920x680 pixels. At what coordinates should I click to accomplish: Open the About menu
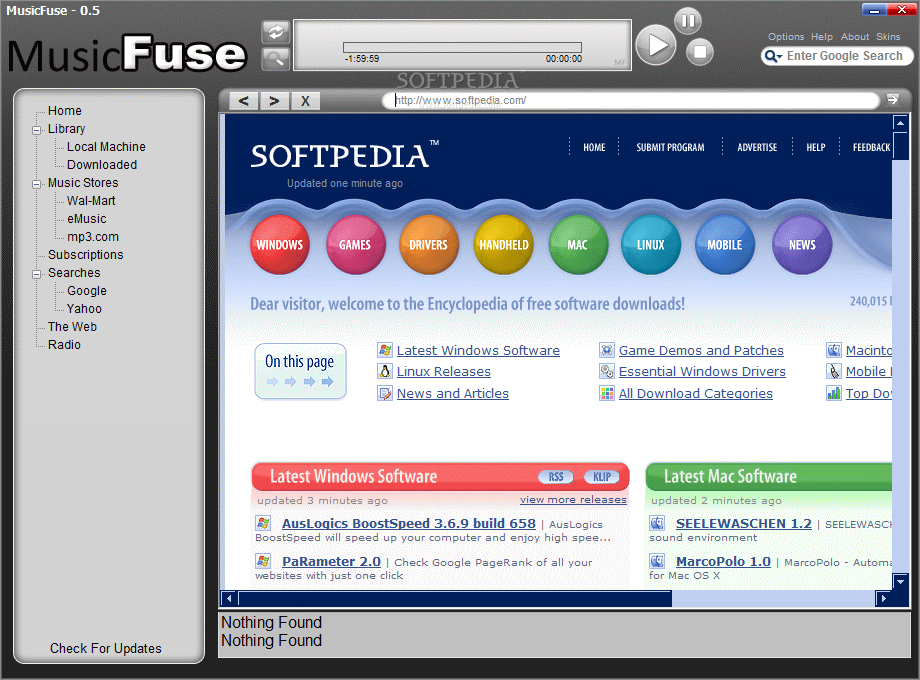[x=855, y=36]
